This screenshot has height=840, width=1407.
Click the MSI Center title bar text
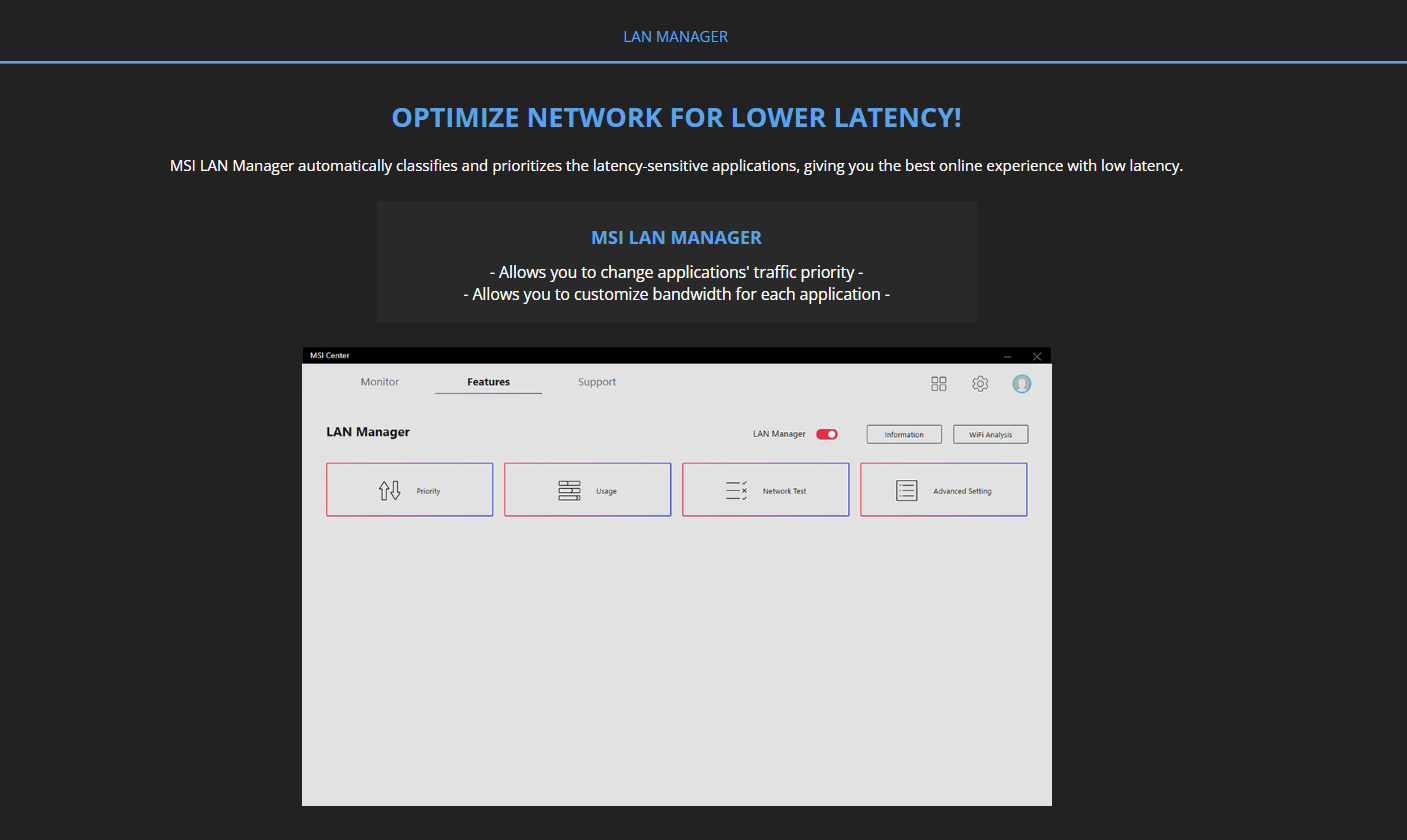tap(330, 356)
